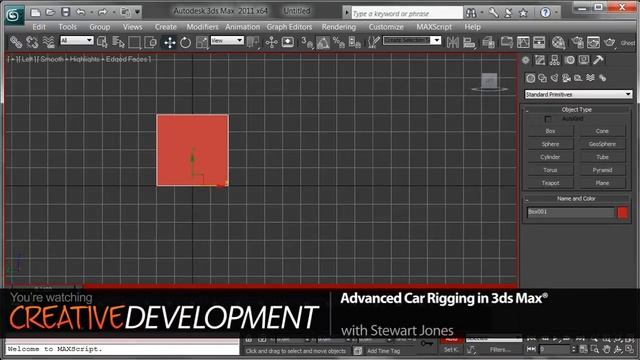Click the Open File folder icon
640x360 pixels.
point(50,13)
